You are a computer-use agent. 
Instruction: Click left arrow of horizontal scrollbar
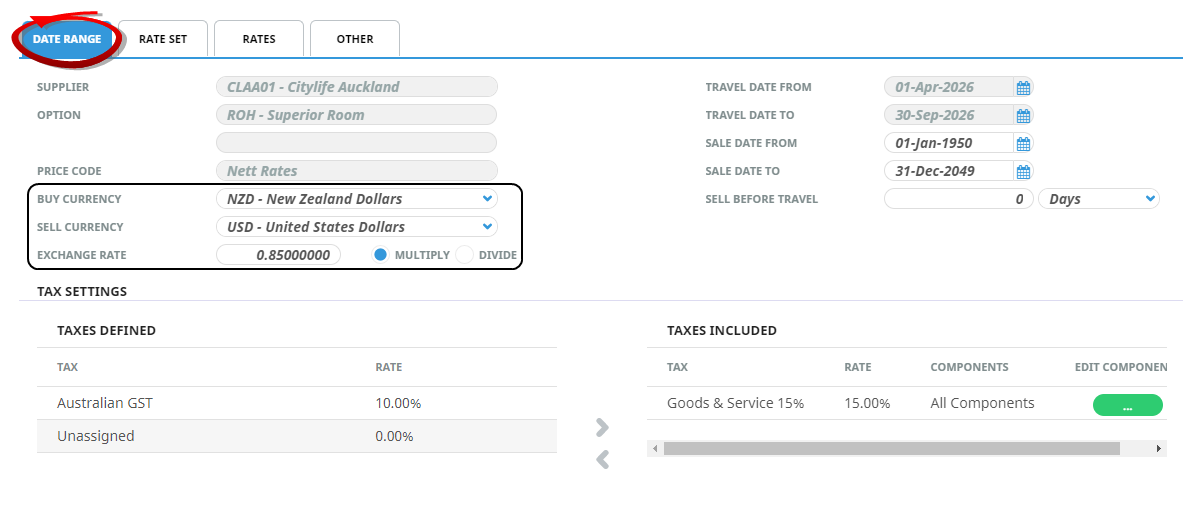click(655, 449)
